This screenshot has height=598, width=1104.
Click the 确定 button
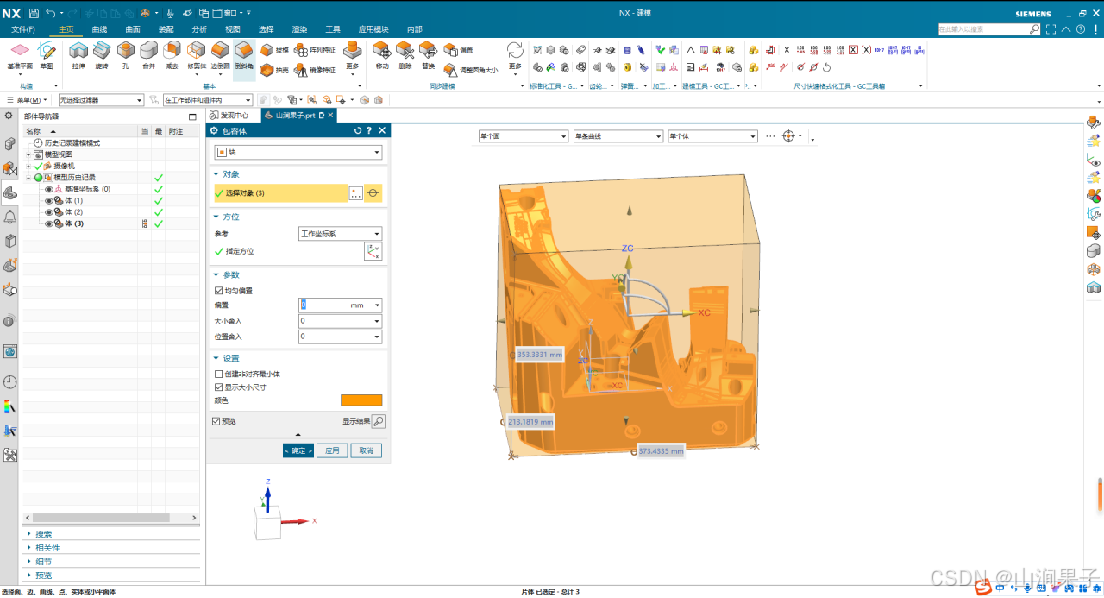(298, 450)
